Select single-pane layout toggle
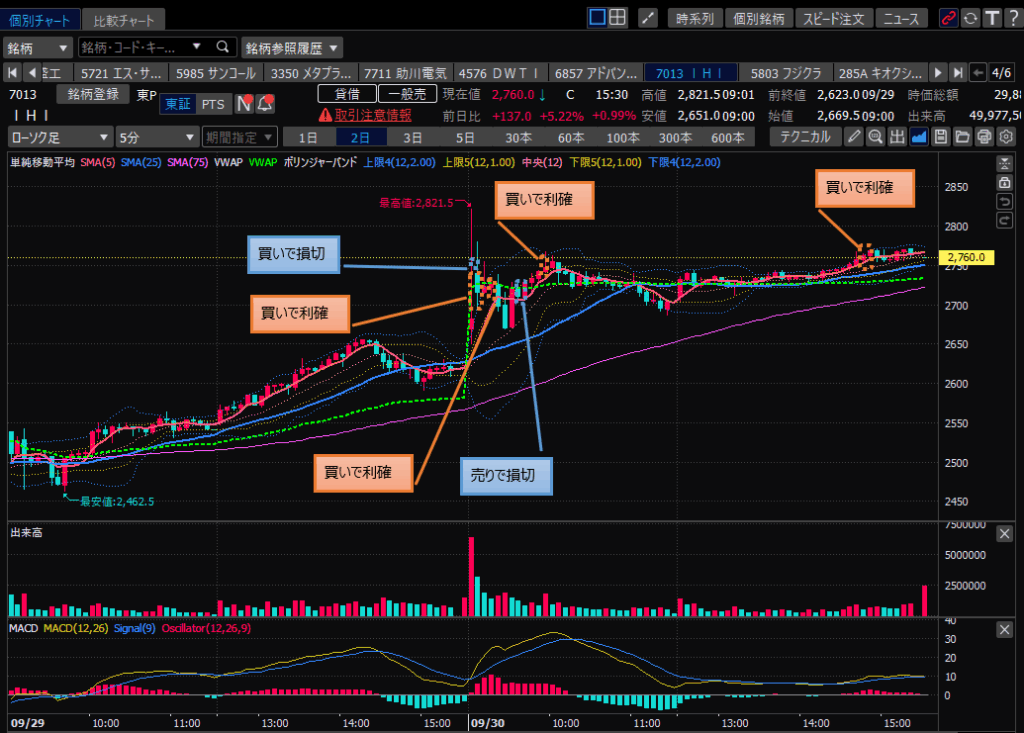Image resolution: width=1024 pixels, height=733 pixels. (x=597, y=17)
